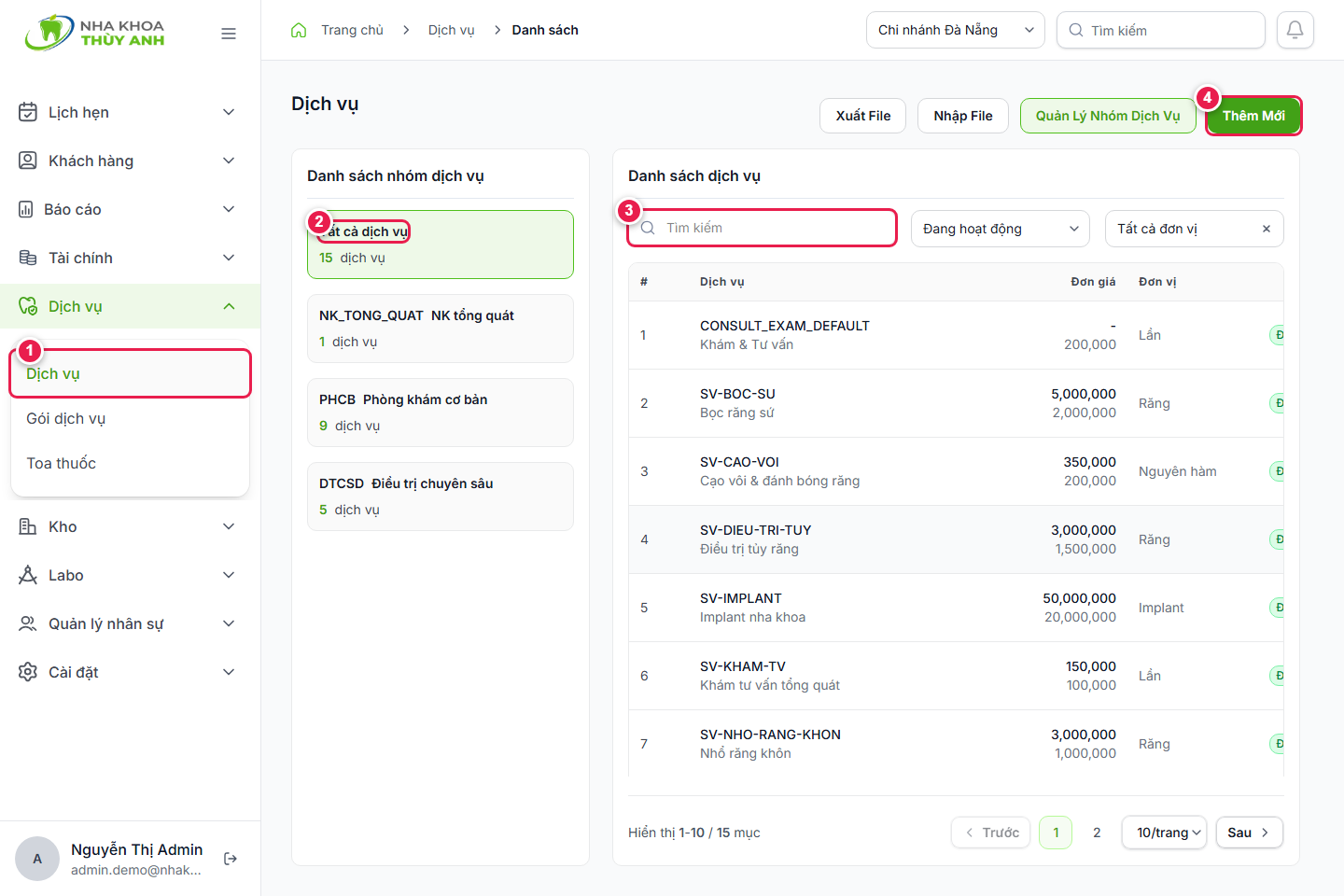
Task: Expand the Lịch hẹn menu chevron
Action: point(229,112)
